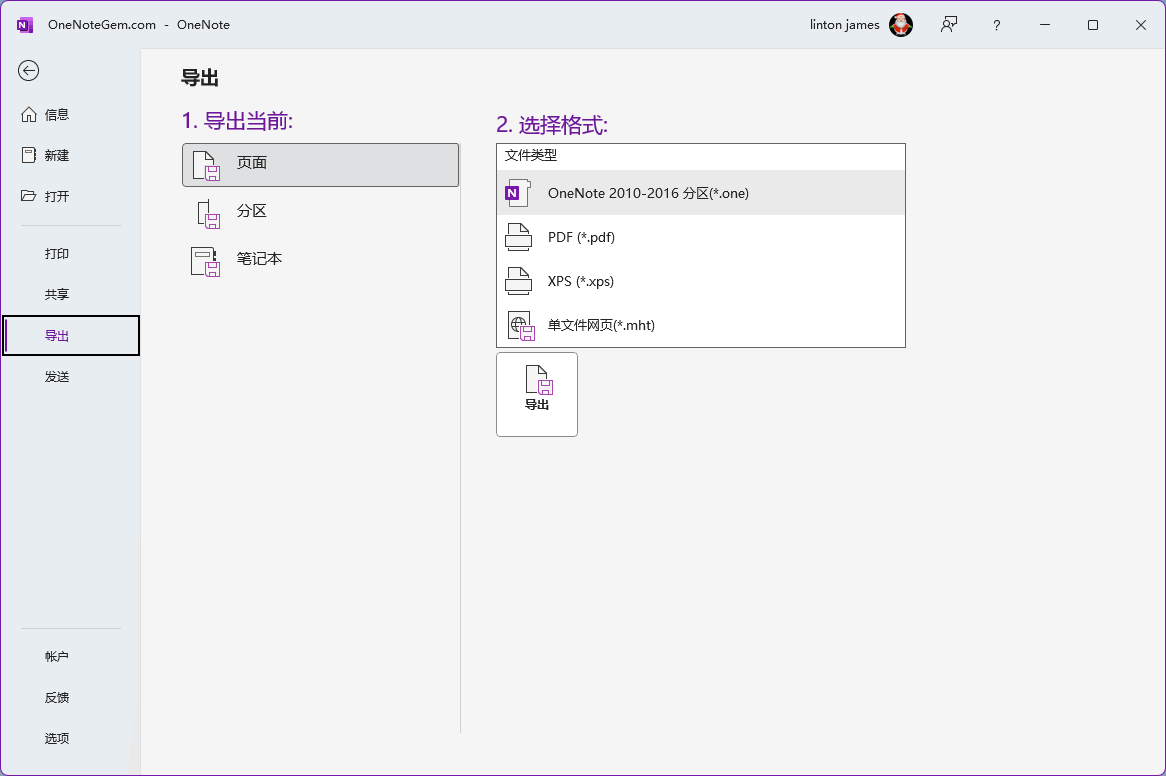Click the 打开 folder icon
This screenshot has width=1166, height=776.
click(29, 196)
